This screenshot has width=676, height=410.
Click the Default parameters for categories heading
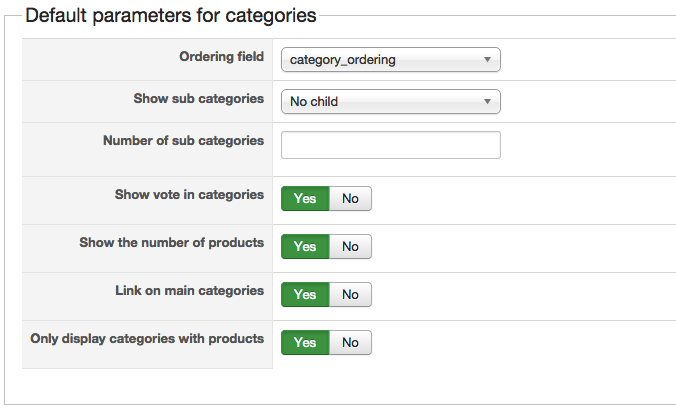[x=171, y=16]
